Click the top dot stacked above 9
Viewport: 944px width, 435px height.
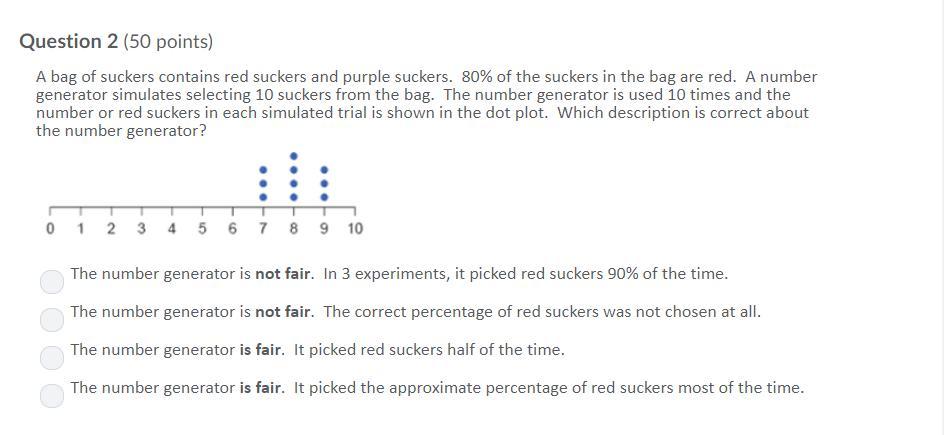tap(324, 170)
